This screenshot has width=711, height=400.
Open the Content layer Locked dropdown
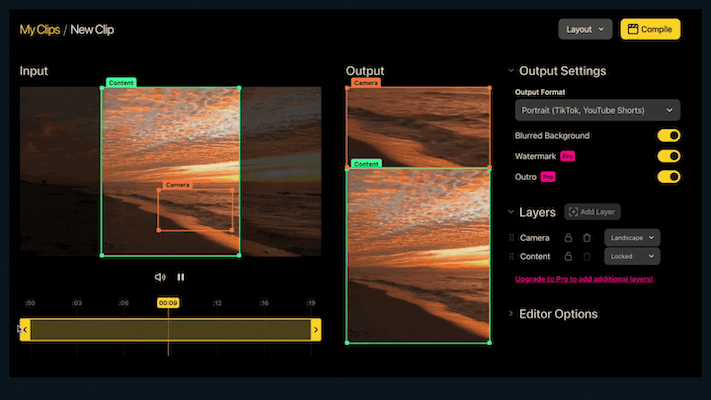point(632,256)
